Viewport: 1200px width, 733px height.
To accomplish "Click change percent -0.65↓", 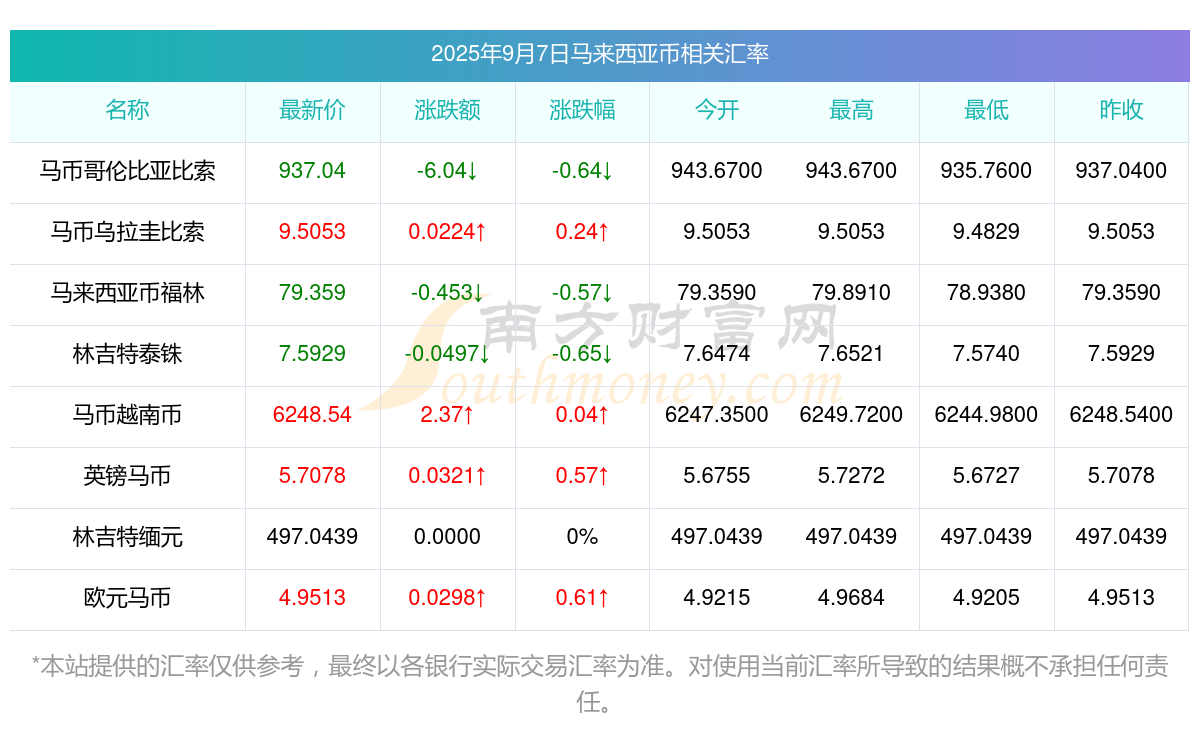I will (582, 354).
